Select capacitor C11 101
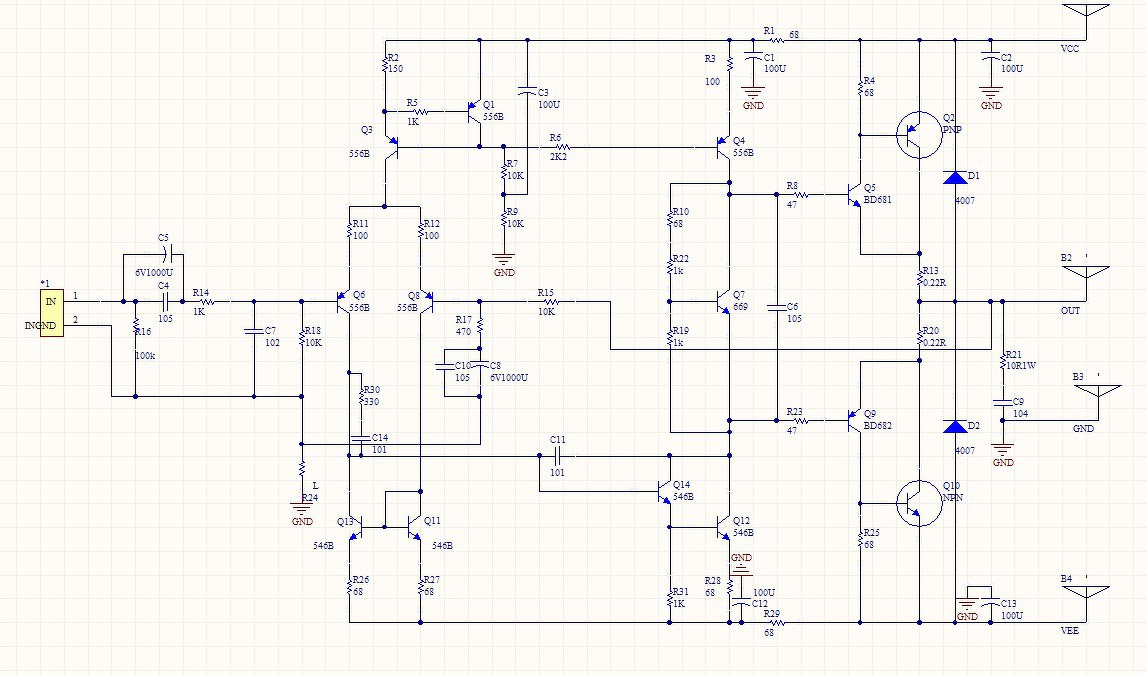 coord(557,456)
